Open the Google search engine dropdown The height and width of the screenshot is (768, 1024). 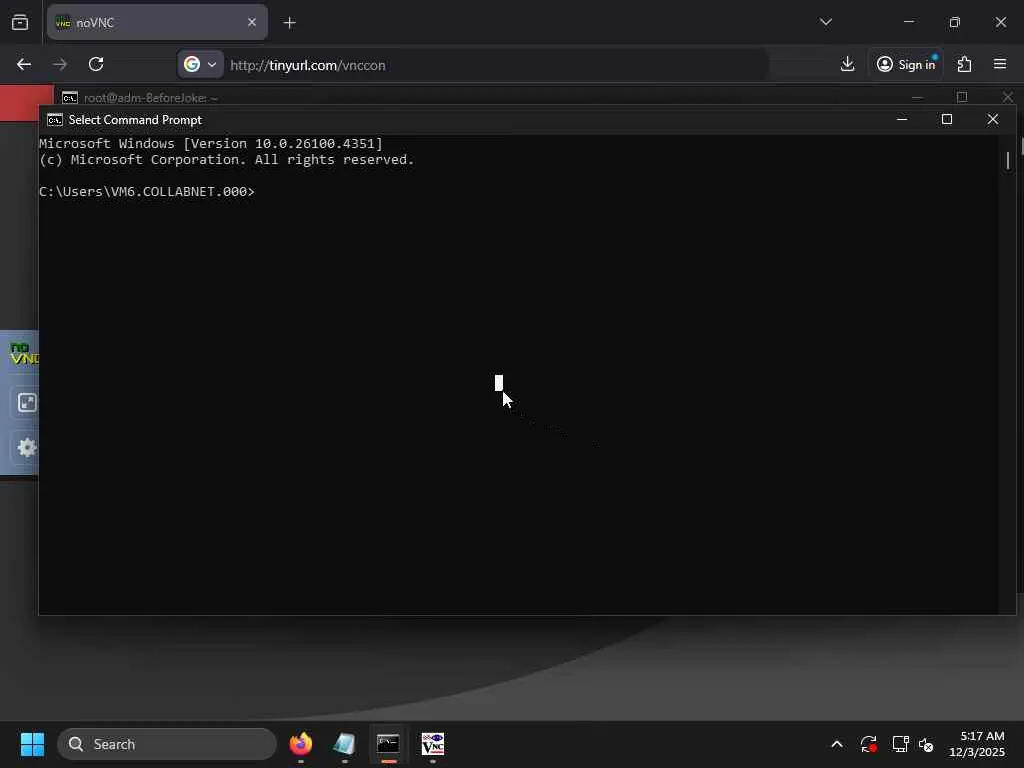(200, 65)
